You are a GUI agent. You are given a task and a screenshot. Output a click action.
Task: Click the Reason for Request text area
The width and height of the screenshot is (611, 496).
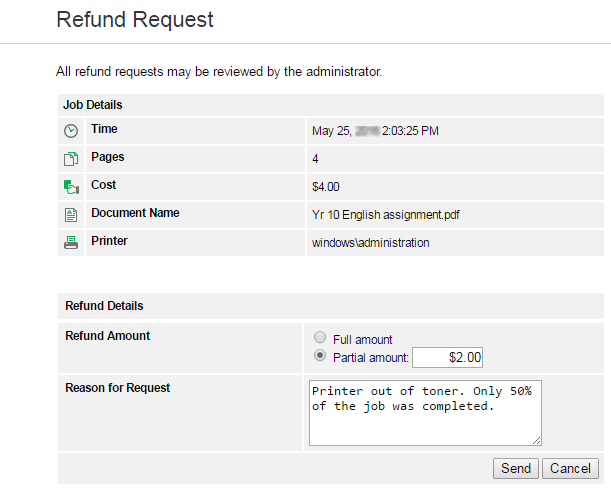(x=425, y=411)
